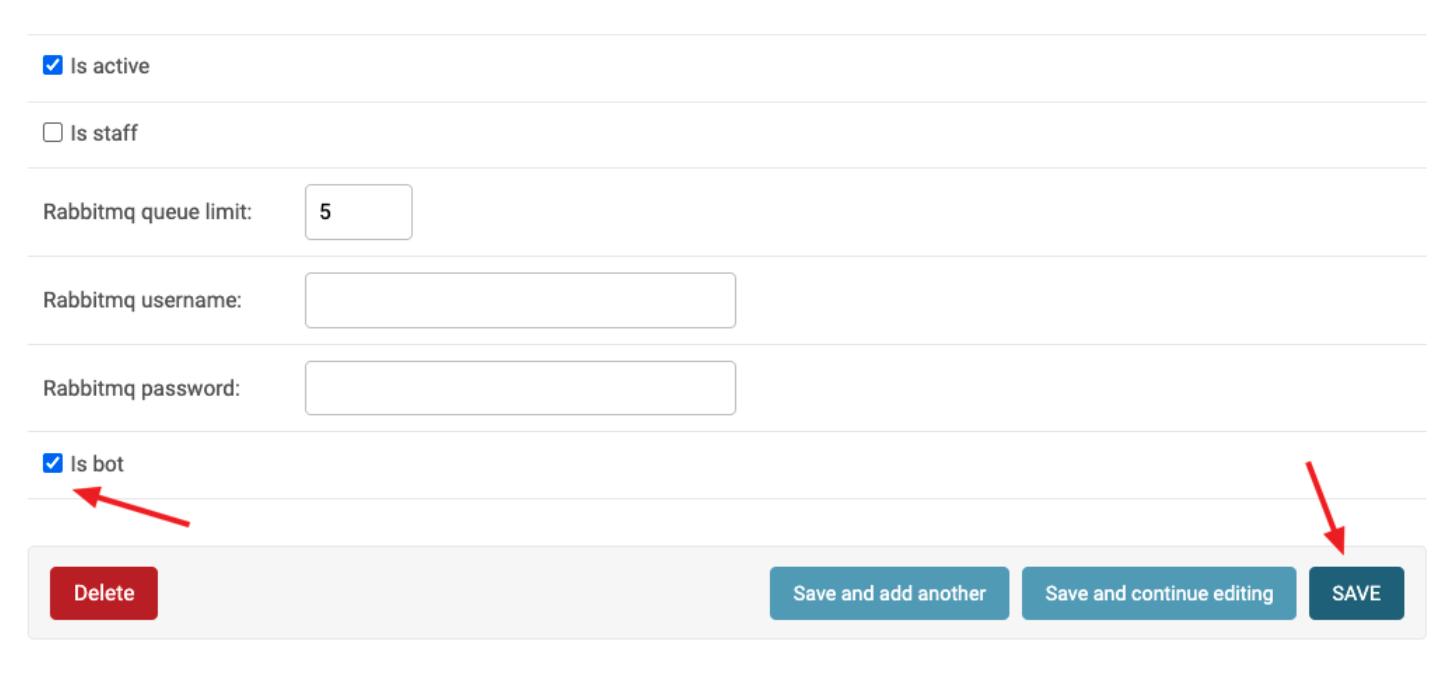Click the "Is staff" label text
The image size is (1438, 682).
tap(104, 133)
